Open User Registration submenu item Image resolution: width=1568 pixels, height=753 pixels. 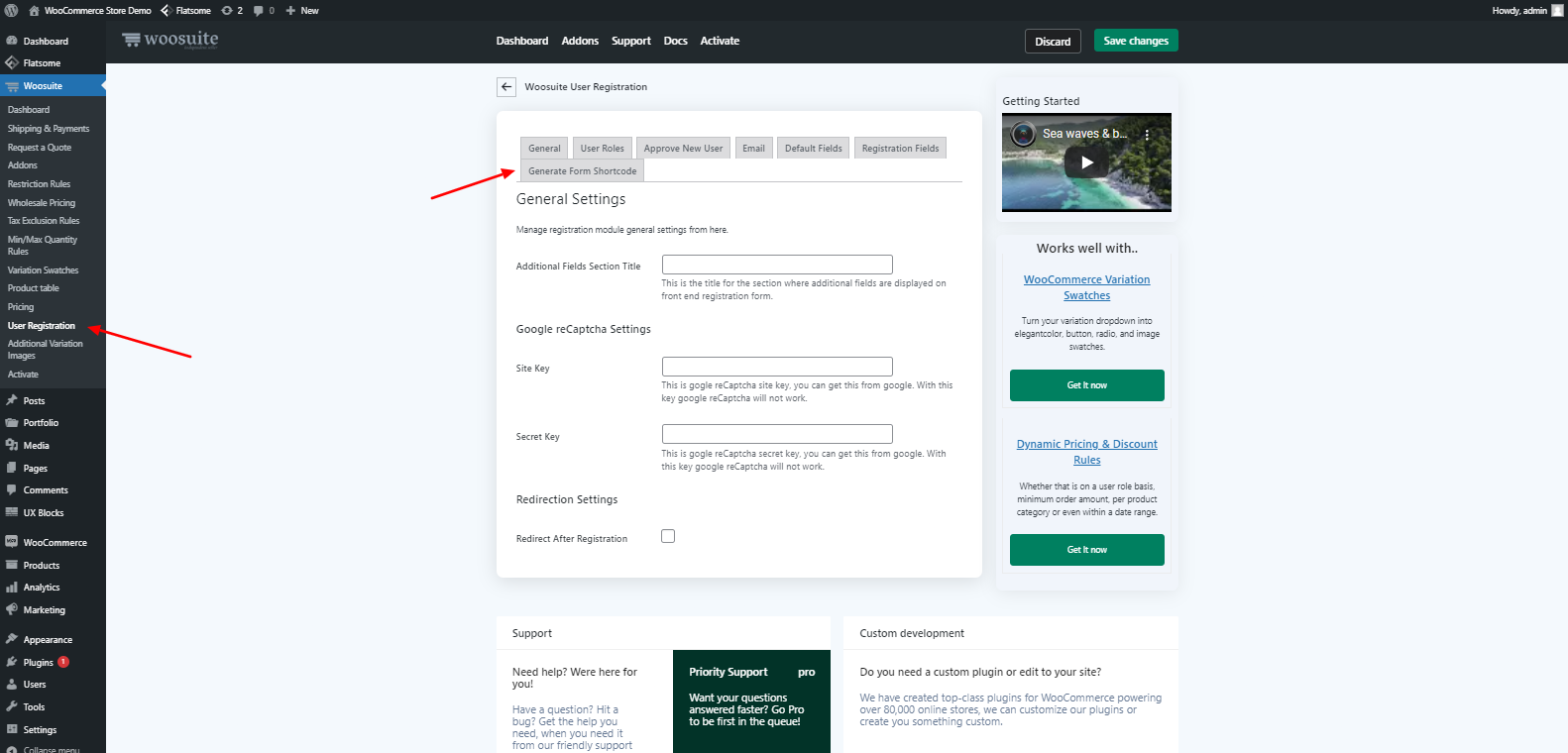pos(42,326)
